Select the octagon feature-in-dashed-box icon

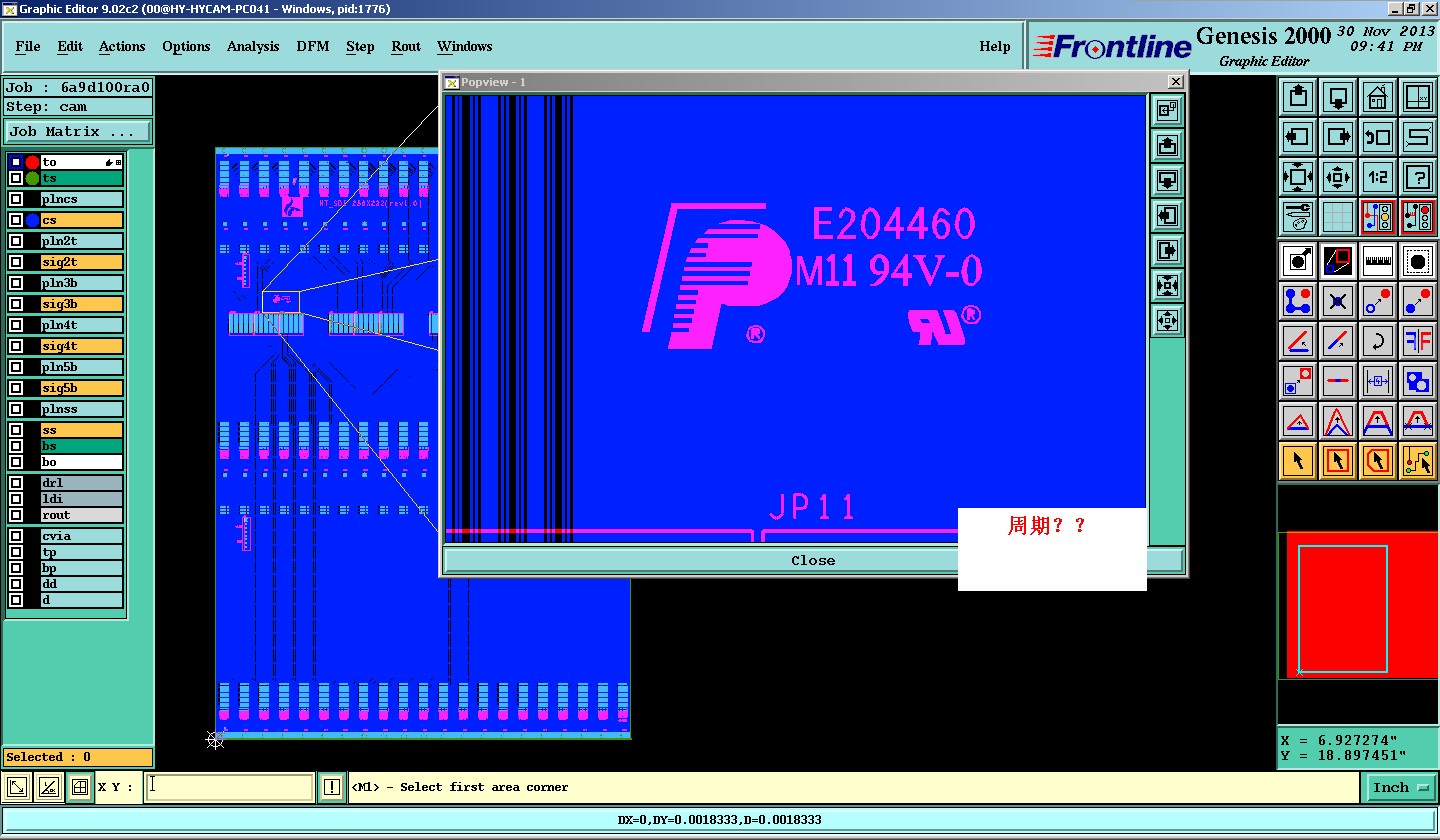click(1418, 261)
